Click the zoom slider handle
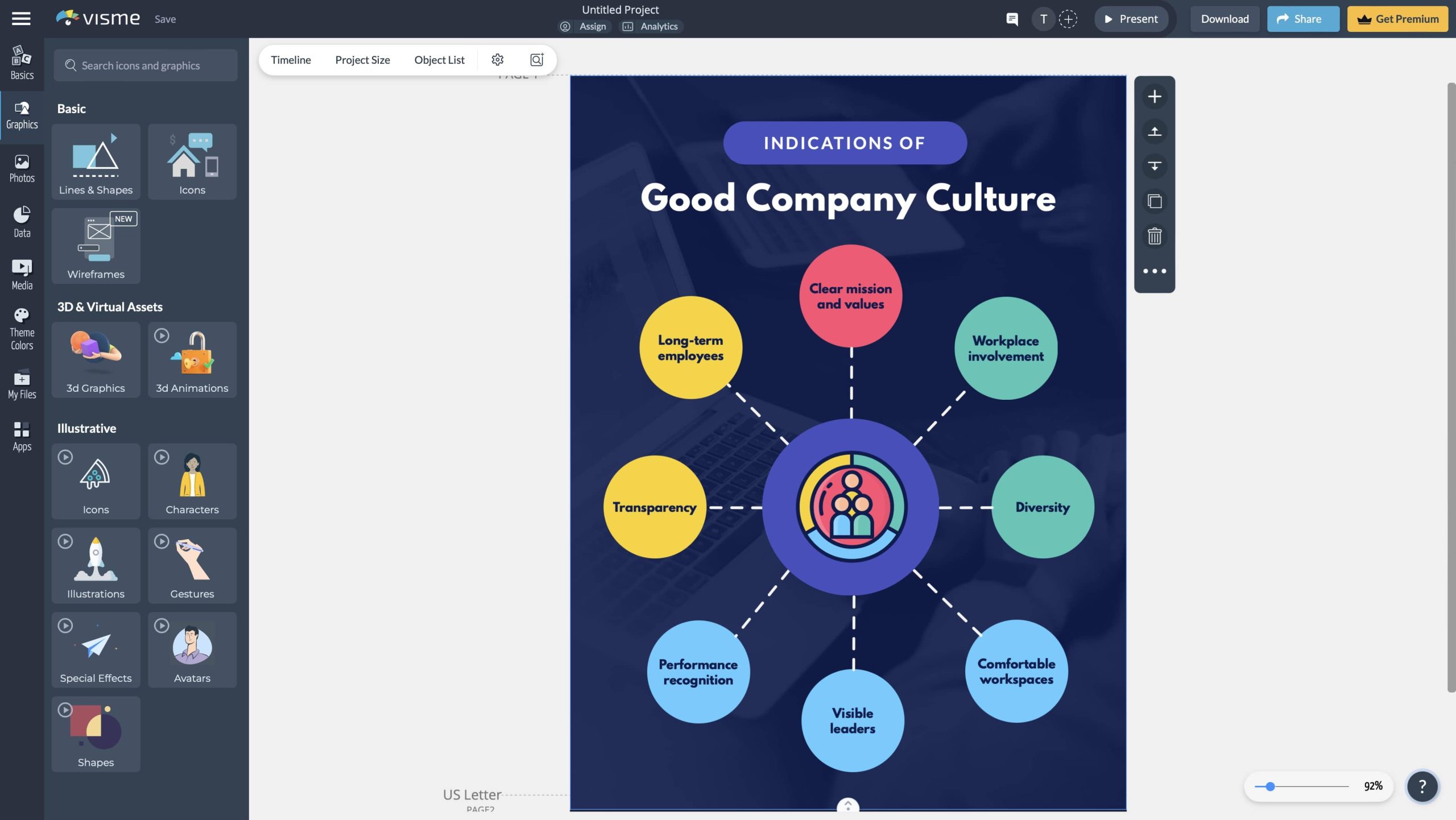Viewport: 1456px width, 820px height. pos(1270,786)
